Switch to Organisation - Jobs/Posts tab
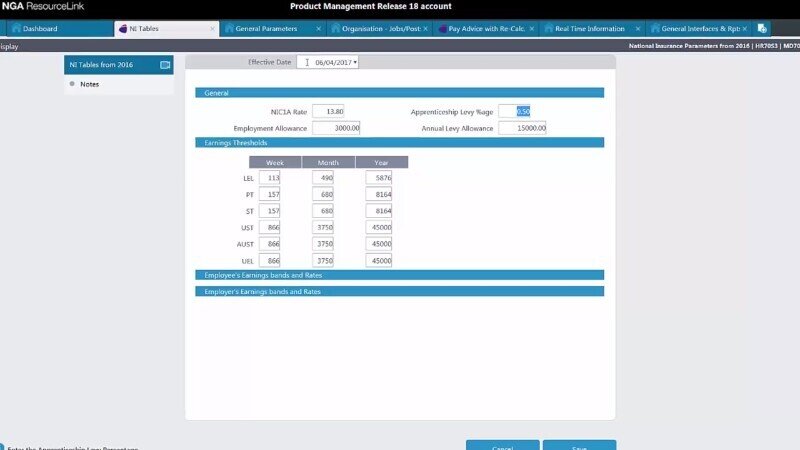800x450 pixels. point(376,29)
